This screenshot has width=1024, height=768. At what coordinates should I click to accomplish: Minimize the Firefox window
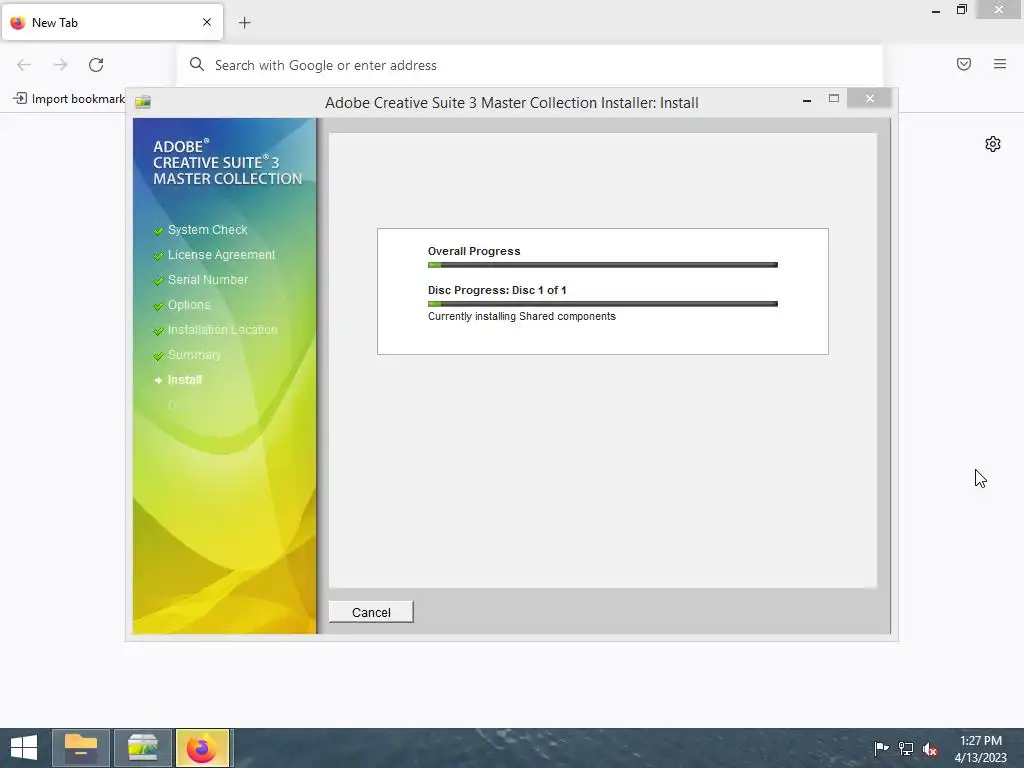(936, 10)
